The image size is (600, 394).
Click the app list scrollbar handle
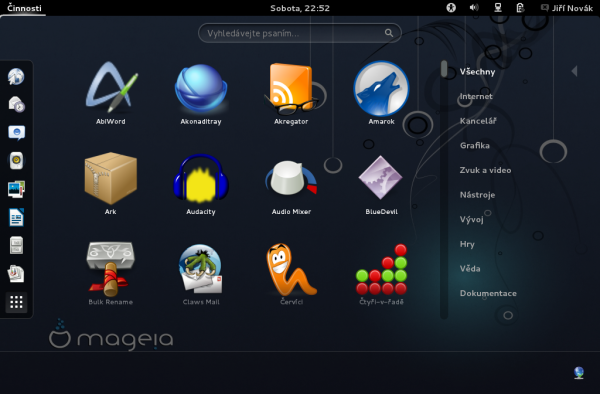pos(444,69)
